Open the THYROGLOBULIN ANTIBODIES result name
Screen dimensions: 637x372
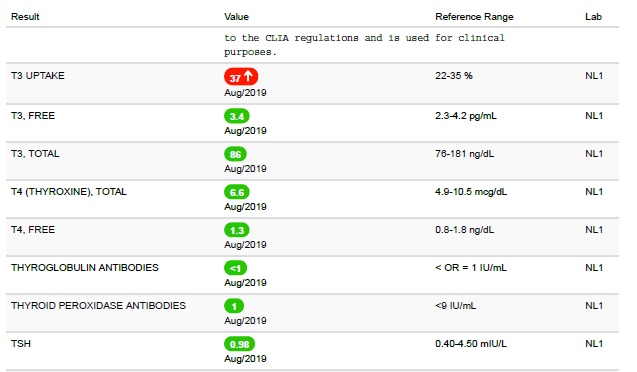(x=84, y=268)
